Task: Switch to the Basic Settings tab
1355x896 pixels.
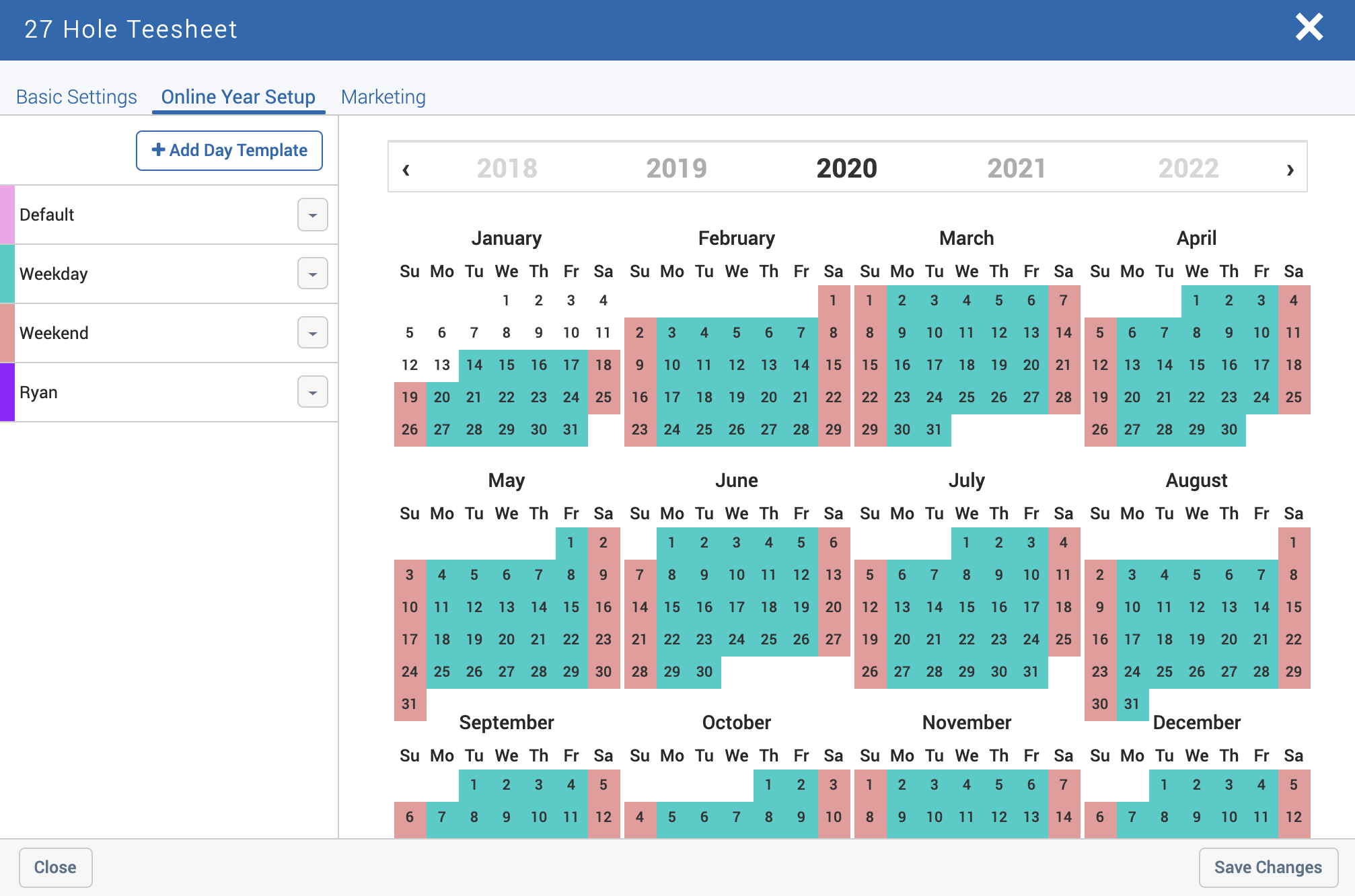Action: click(x=77, y=97)
